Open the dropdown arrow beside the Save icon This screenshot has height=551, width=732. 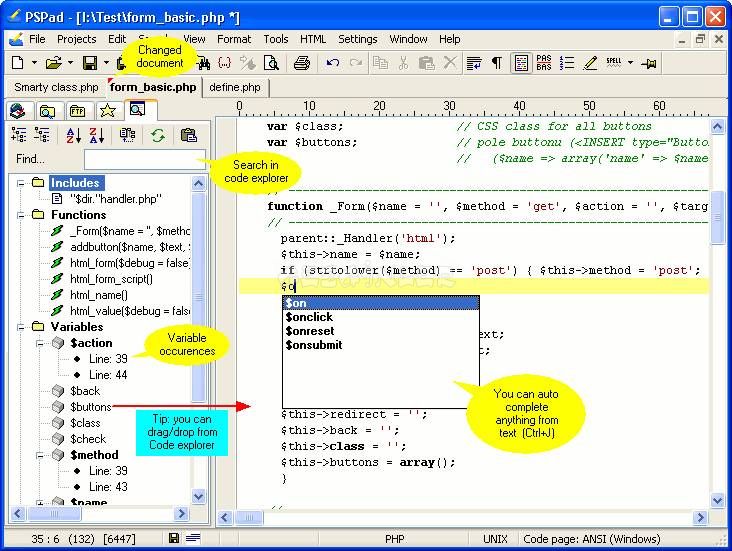point(106,63)
